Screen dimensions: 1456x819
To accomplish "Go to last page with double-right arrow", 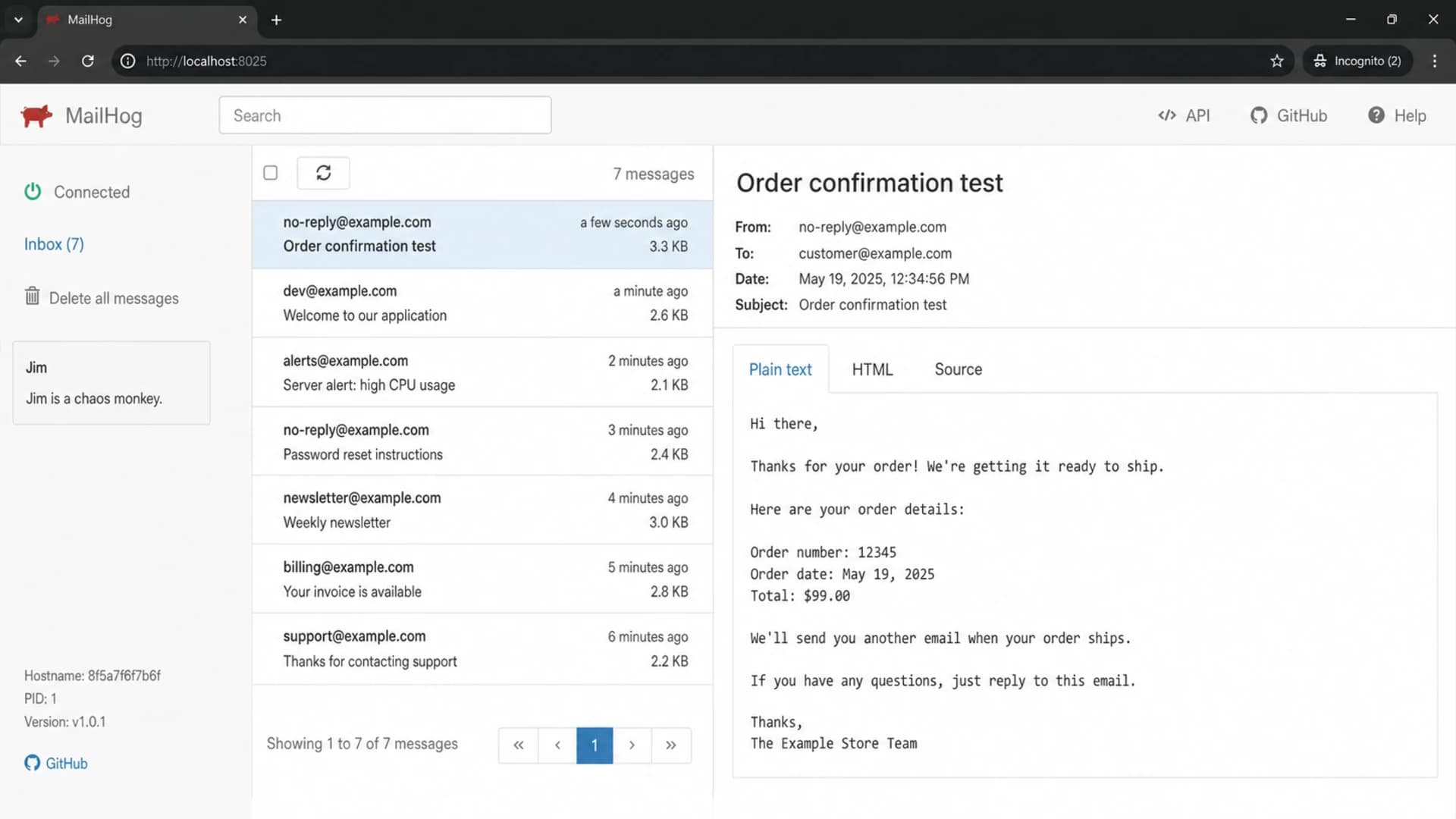I will click(x=671, y=745).
